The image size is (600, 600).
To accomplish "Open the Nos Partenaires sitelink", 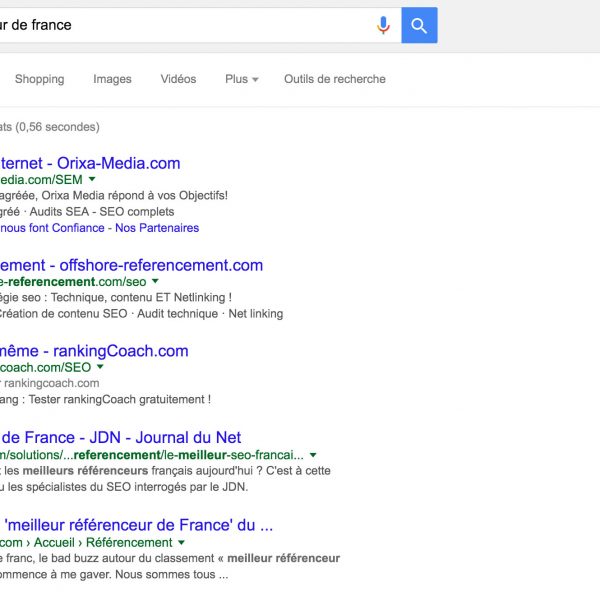I will click(157, 228).
